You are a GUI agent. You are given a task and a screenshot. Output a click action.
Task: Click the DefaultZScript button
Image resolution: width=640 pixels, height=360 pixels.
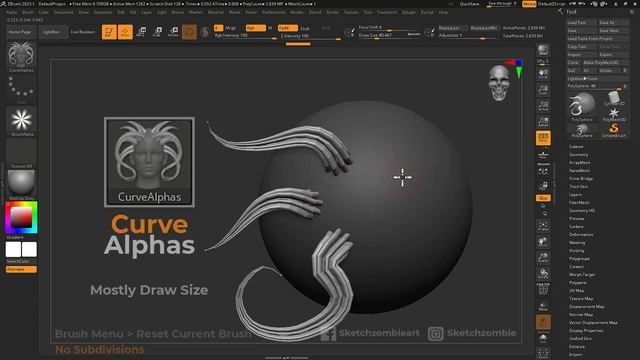pyautogui.click(x=551, y=4)
